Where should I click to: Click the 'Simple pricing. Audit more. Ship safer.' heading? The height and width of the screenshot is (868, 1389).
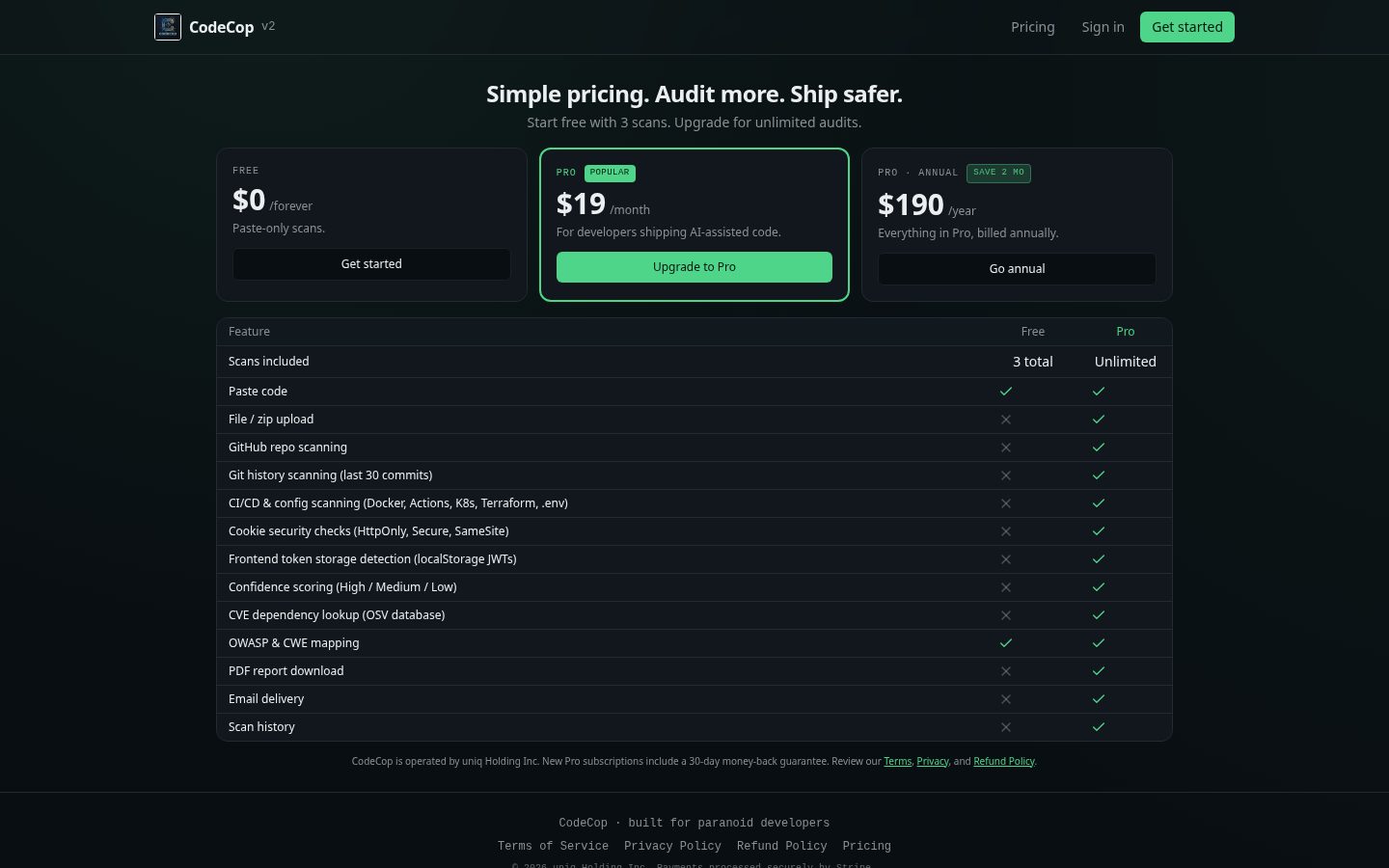click(x=694, y=95)
